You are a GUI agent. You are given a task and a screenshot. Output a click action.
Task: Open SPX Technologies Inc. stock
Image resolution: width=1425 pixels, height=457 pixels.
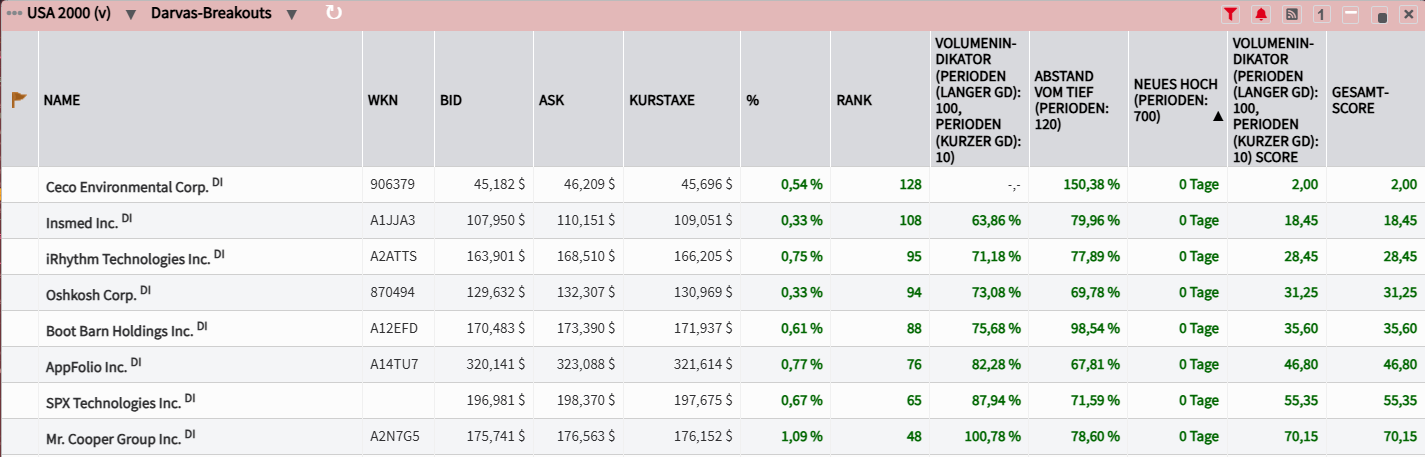tap(113, 402)
